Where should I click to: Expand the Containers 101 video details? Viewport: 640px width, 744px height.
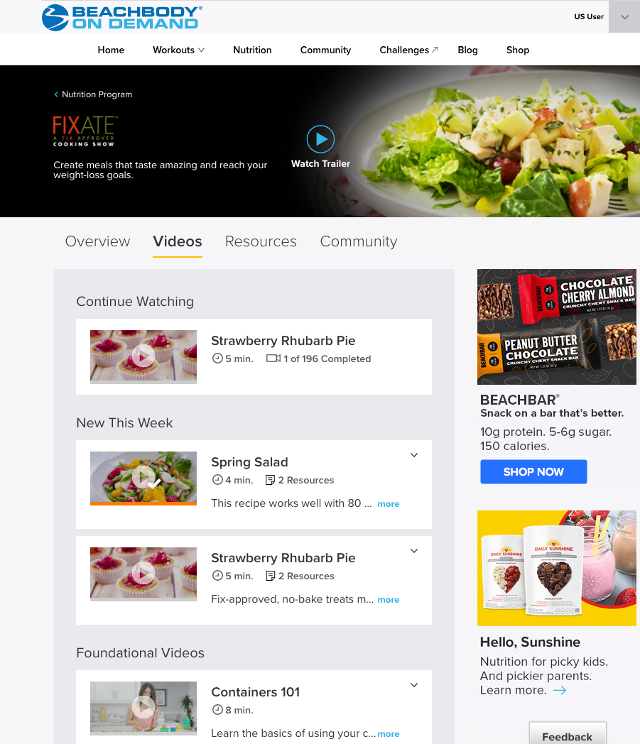point(414,685)
